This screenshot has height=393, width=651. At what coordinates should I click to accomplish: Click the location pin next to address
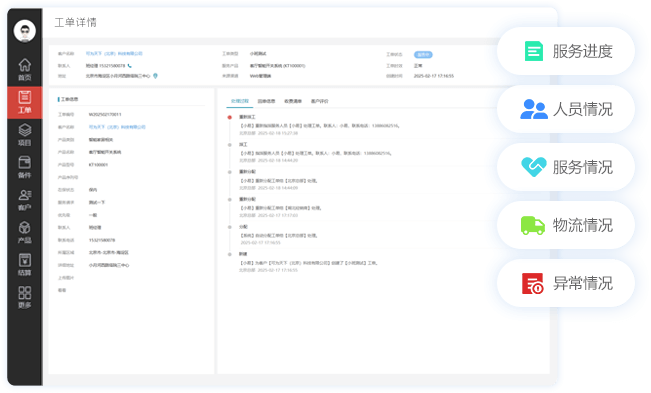point(155,76)
